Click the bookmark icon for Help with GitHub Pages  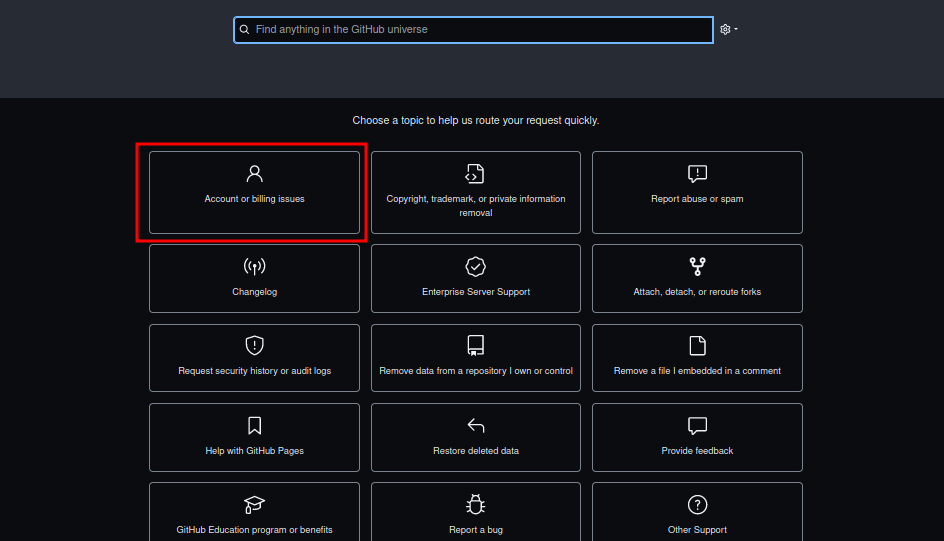(255, 425)
